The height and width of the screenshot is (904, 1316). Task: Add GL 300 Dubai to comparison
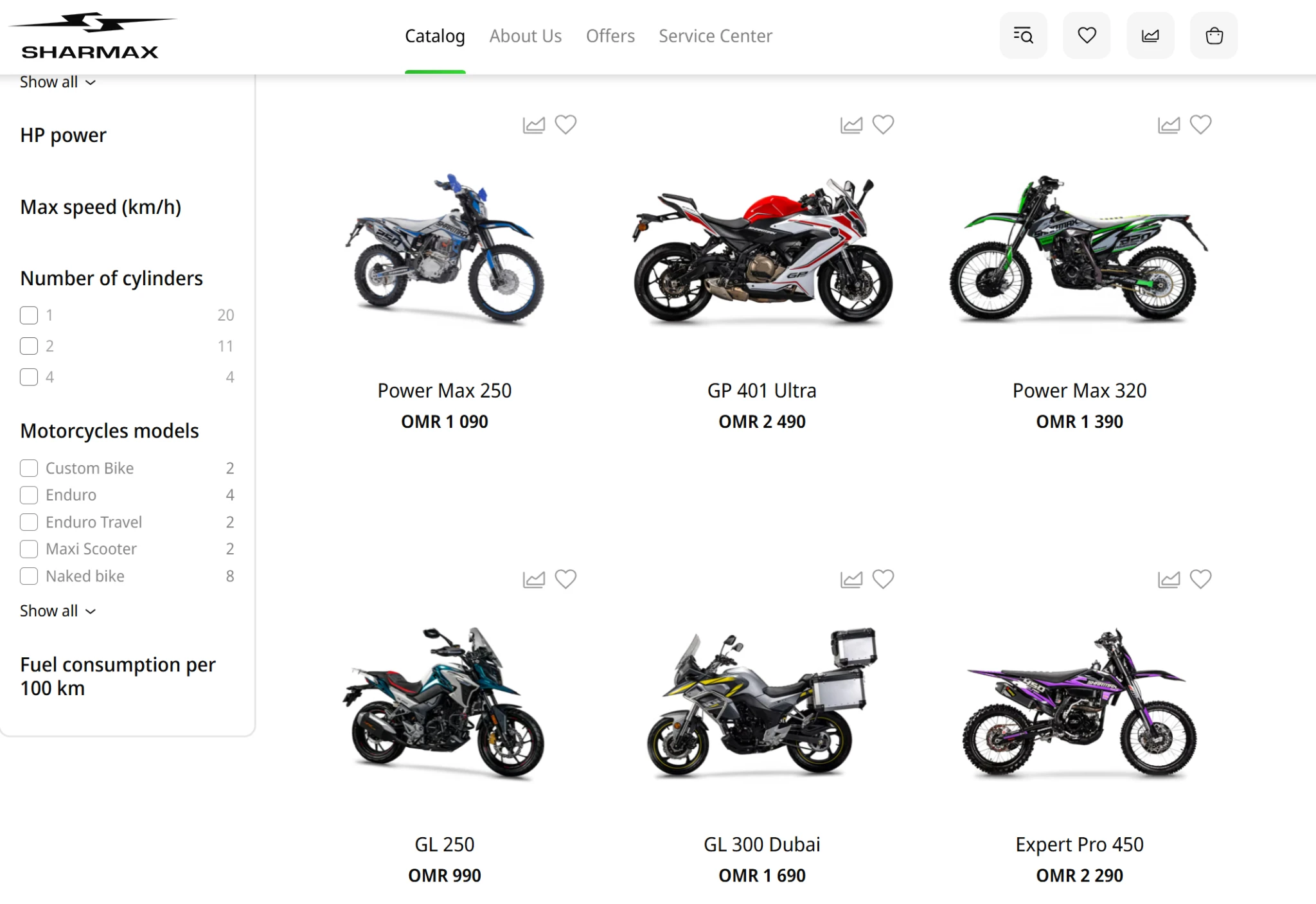point(851,580)
